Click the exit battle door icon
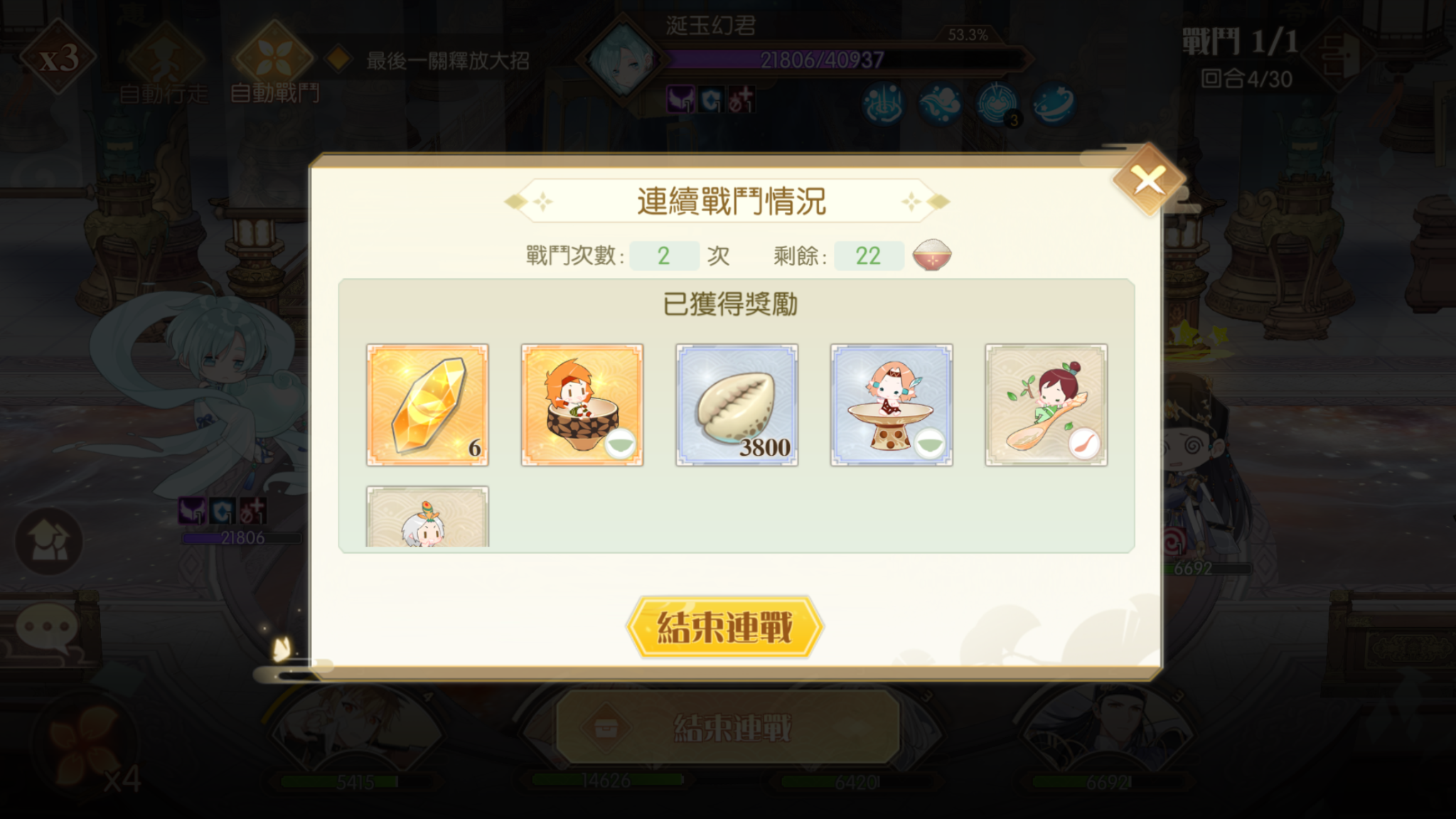The height and width of the screenshot is (819, 1456). coord(1342,54)
